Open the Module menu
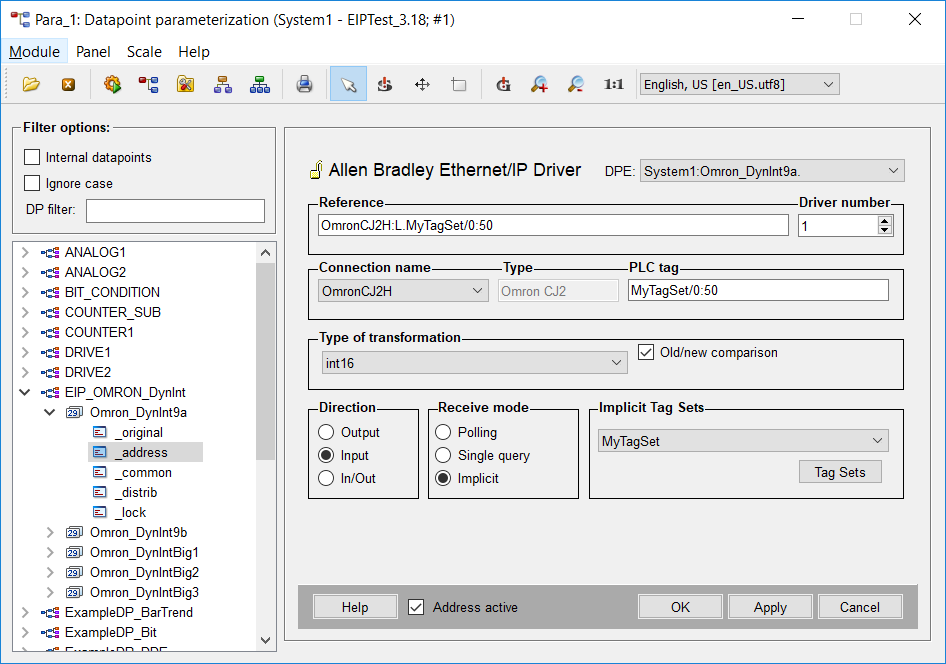This screenshot has height=664, width=946. pos(35,52)
